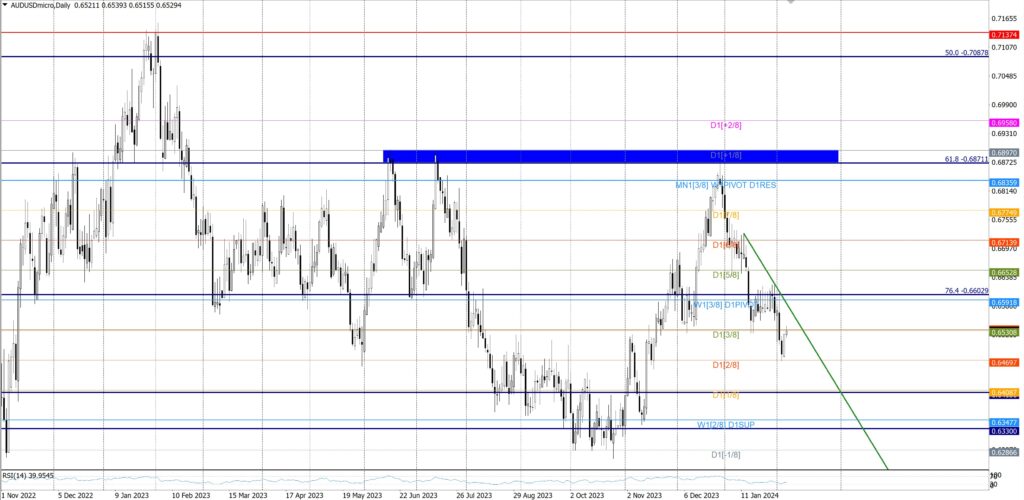Click the orange-red 0.67139 price tag
Viewport: 1024px width, 500px height.
pos(1003,242)
